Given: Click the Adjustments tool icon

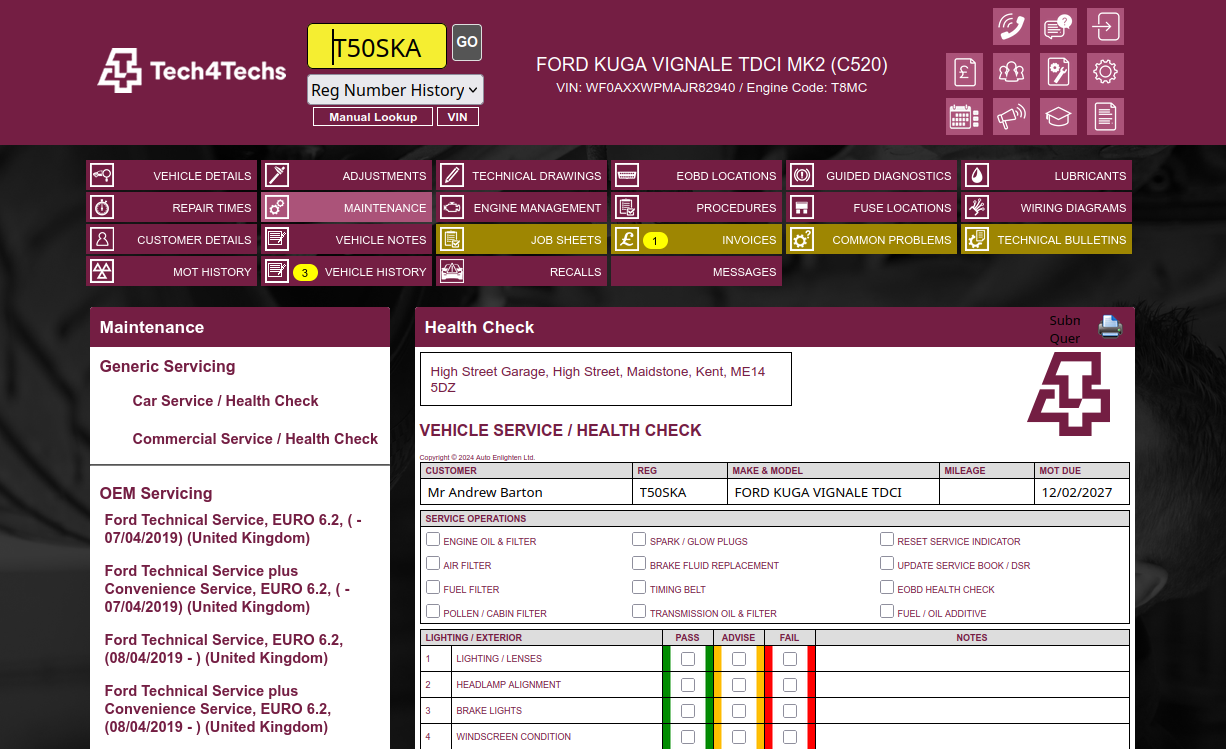Looking at the screenshot, I should click(x=277, y=175).
